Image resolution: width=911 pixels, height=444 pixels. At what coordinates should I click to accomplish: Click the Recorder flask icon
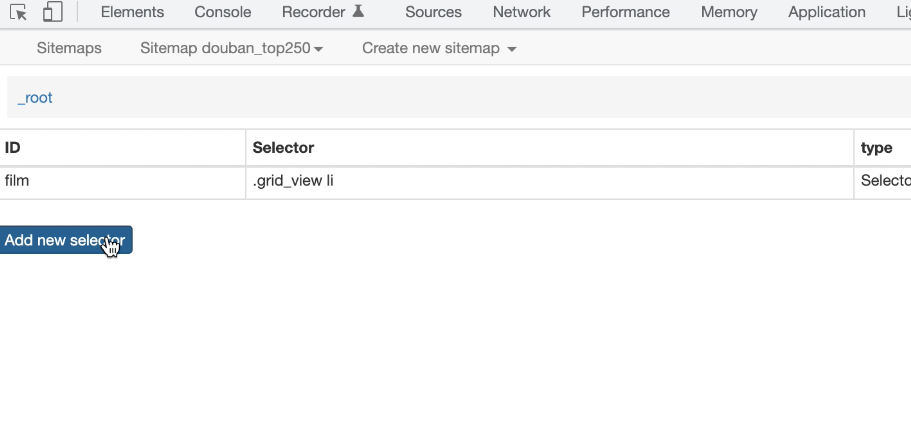click(358, 11)
